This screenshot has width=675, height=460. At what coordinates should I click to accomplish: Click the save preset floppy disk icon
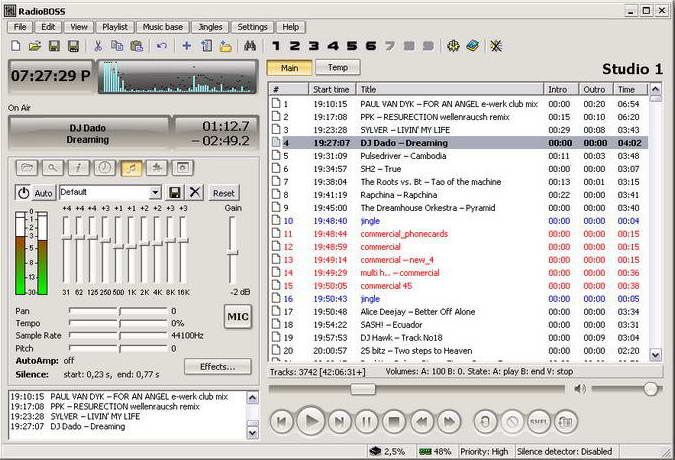tap(175, 192)
